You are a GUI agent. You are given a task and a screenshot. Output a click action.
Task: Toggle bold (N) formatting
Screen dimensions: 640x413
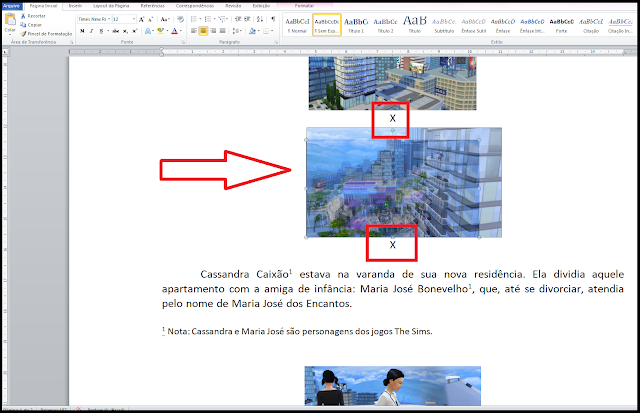[82, 31]
